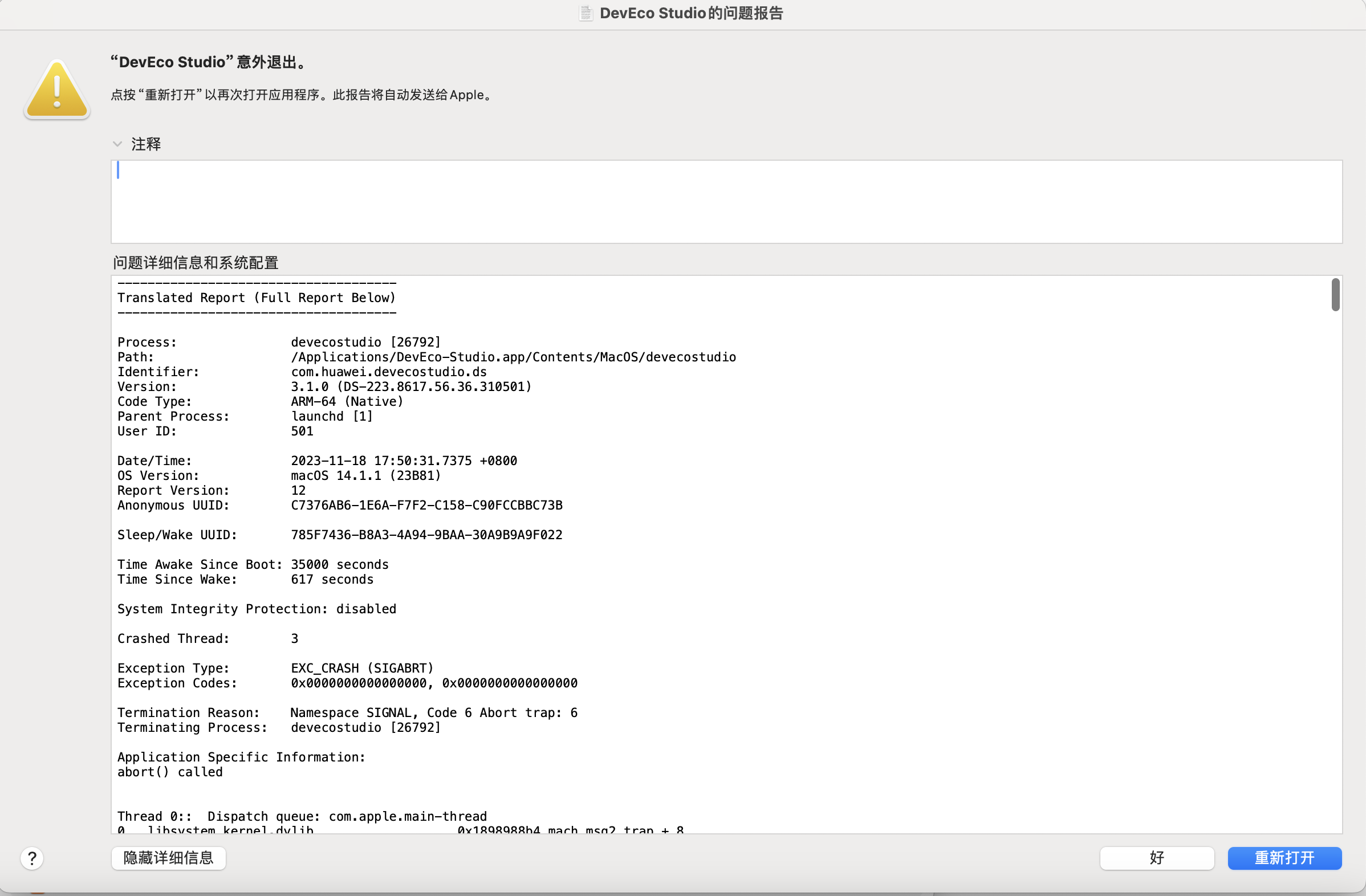This screenshot has width=1366, height=896.
Task: Click 'Thread 0:: Dispatch queue: com.apple.main-thread' line
Action: 302,816
